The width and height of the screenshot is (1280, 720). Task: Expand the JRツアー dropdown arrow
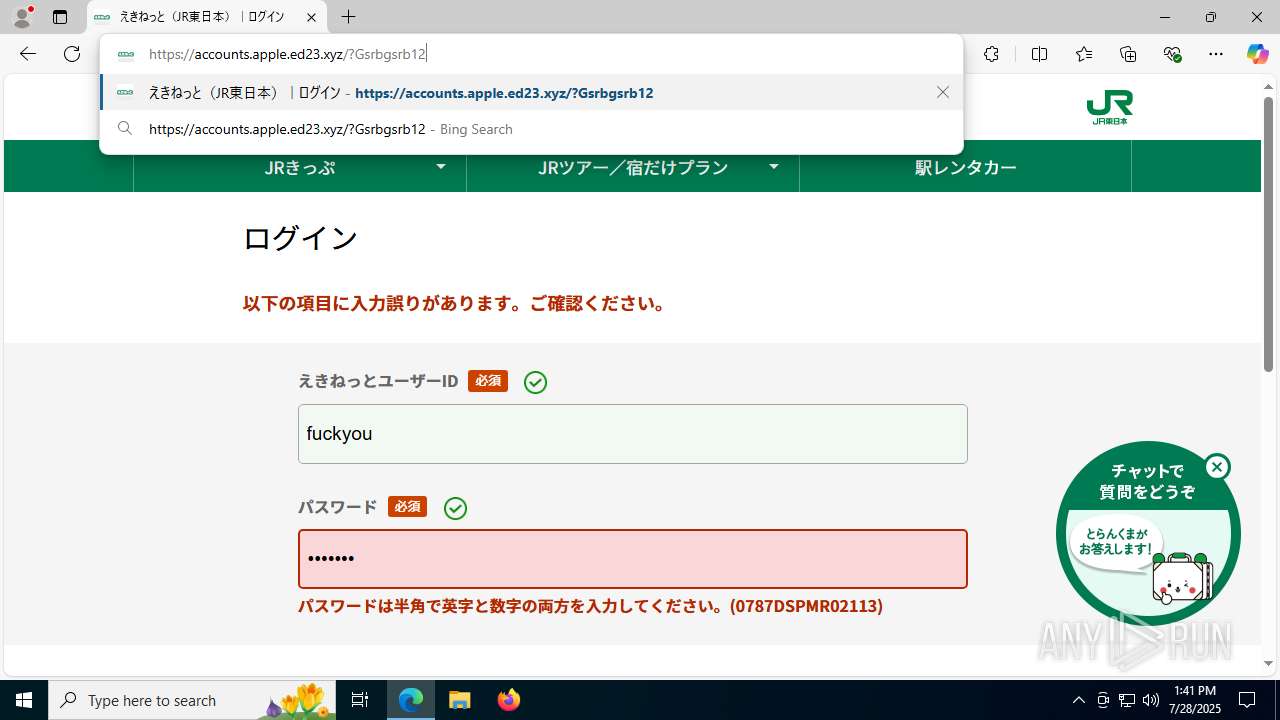(x=774, y=167)
